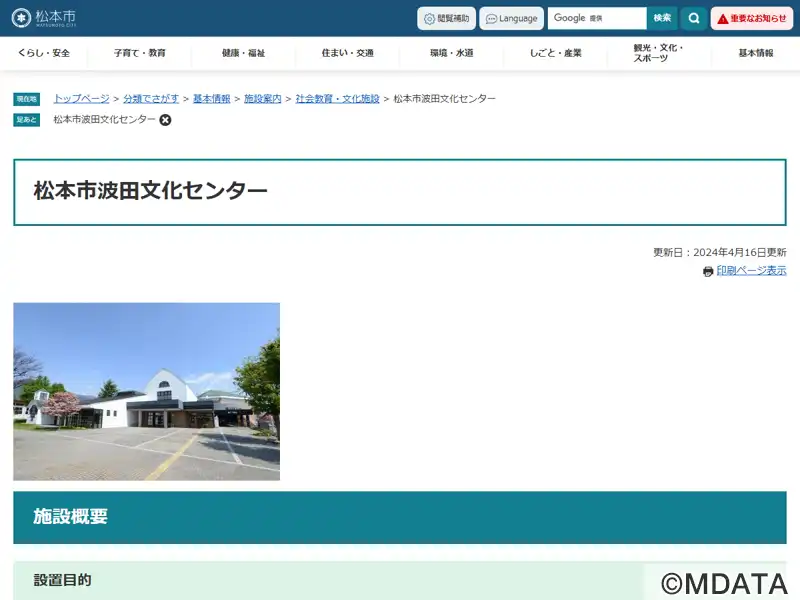The image size is (800, 600).
Task: Click the Matsumoto City logo
Action: pyautogui.click(x=44, y=18)
